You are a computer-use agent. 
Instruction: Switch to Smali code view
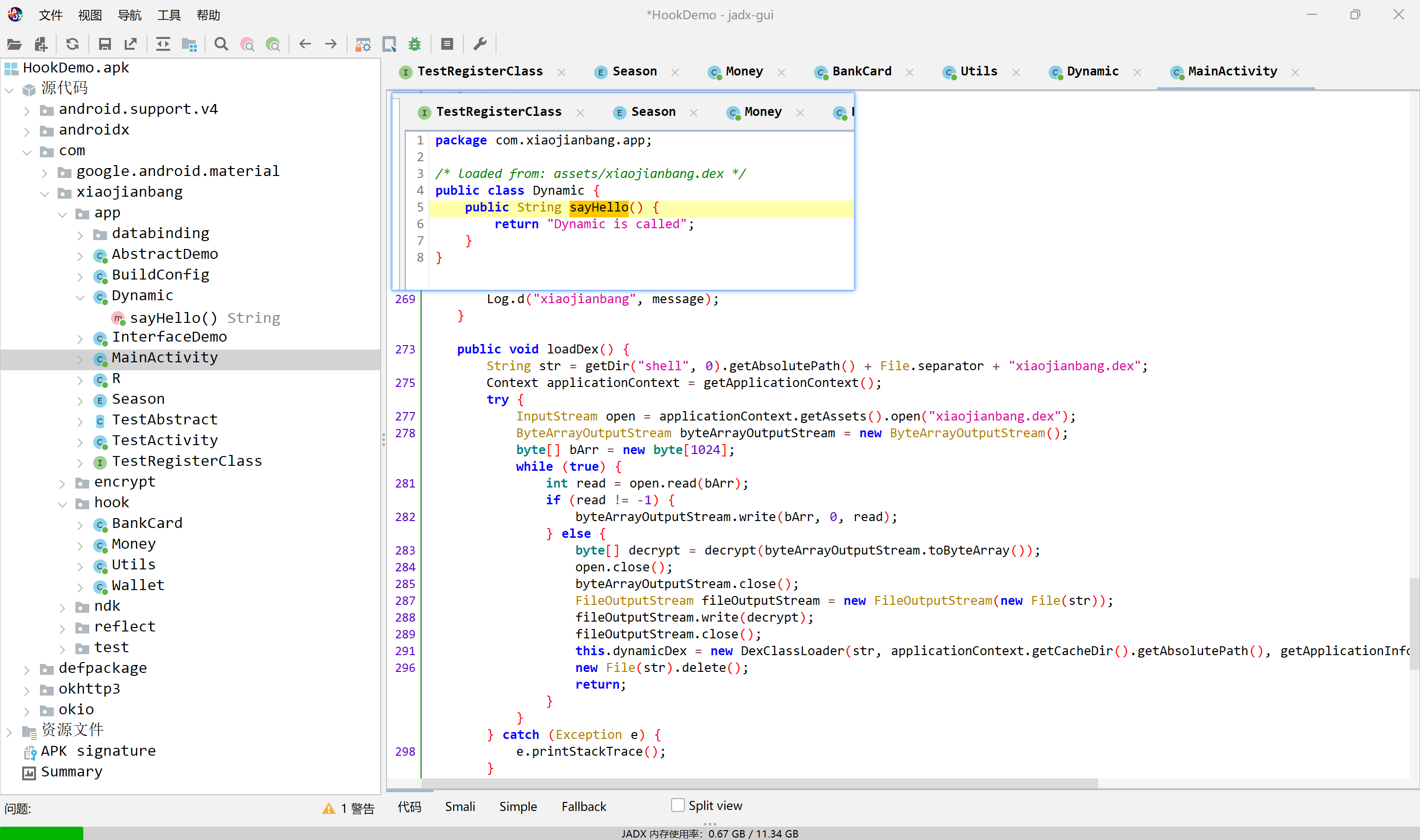[460, 806]
